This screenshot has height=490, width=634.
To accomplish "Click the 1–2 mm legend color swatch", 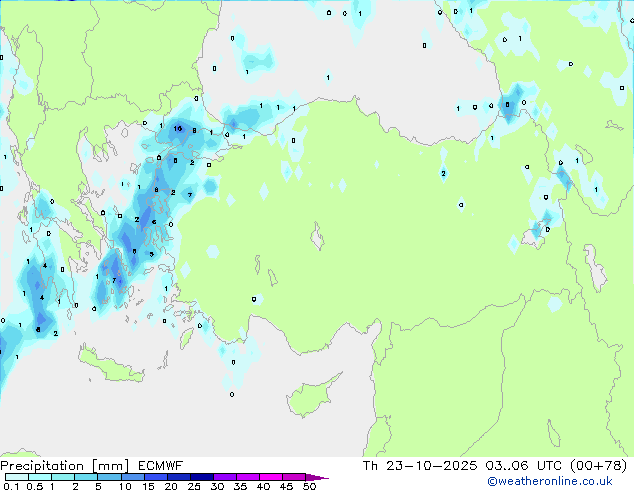I will (x=63, y=477).
